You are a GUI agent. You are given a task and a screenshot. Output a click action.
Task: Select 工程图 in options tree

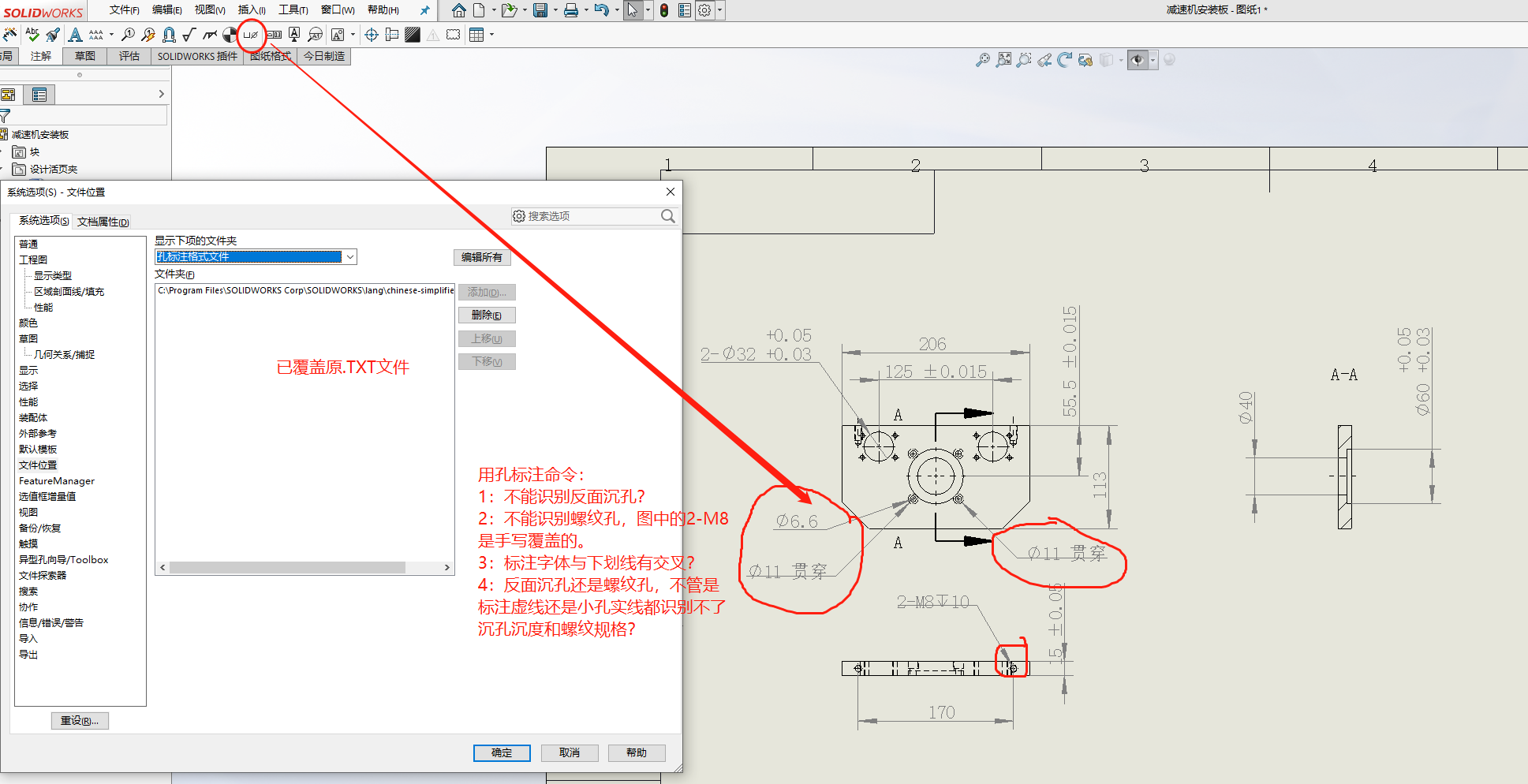point(33,260)
